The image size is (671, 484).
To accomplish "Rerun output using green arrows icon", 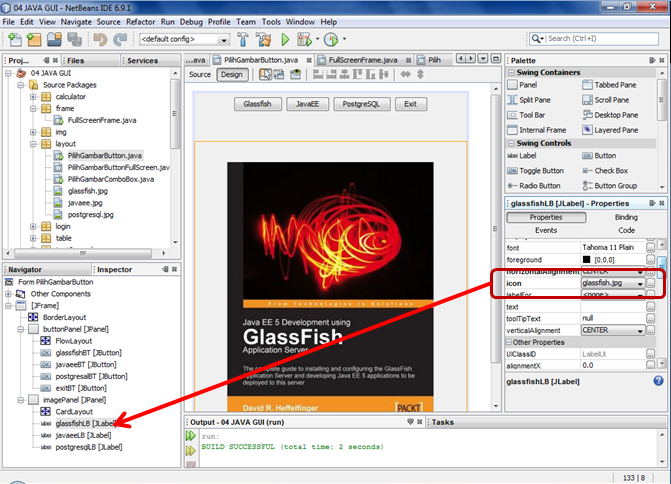I will (191, 436).
